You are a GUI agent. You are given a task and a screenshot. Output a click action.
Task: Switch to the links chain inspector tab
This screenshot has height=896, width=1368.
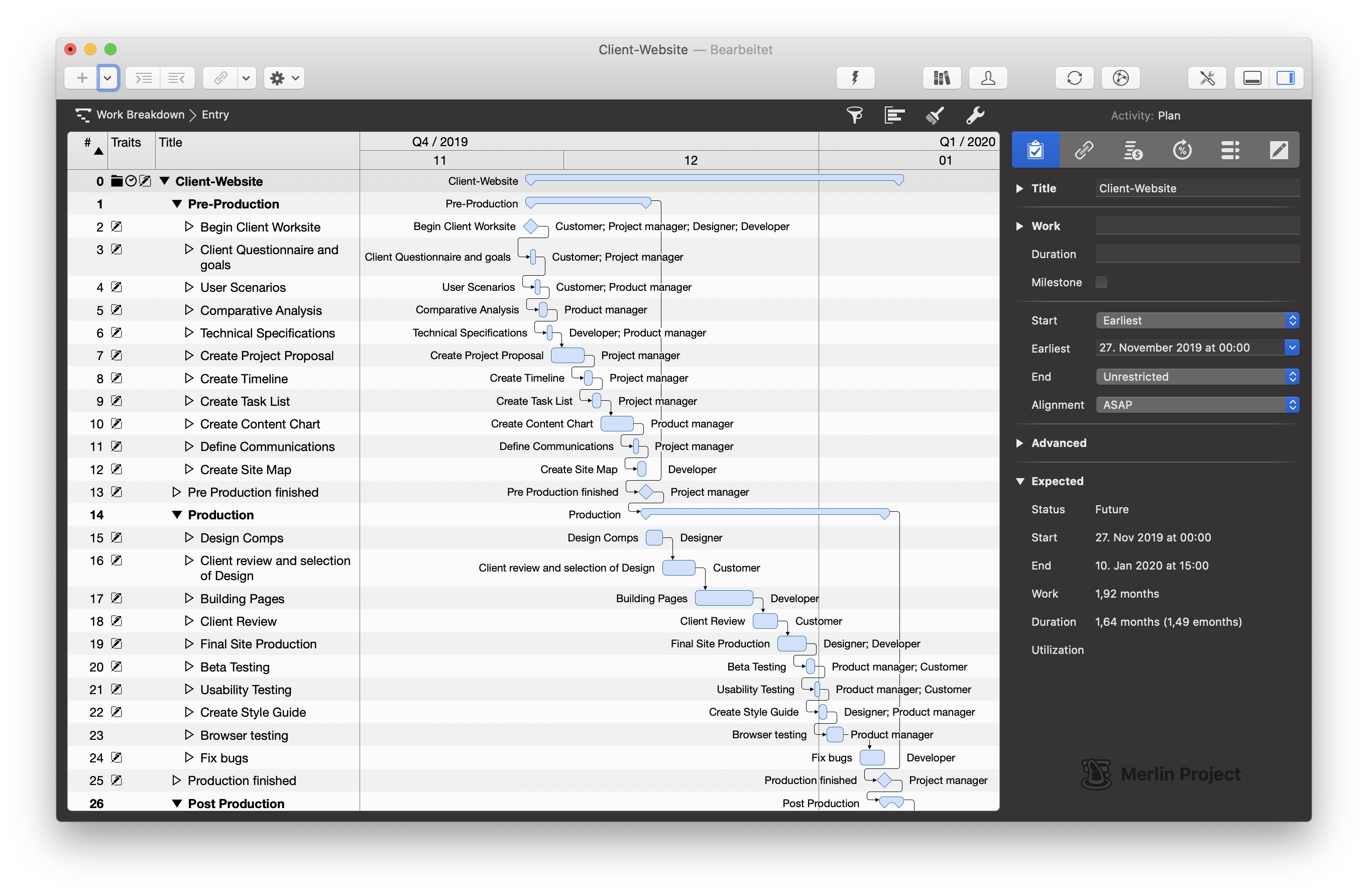pos(1084,150)
